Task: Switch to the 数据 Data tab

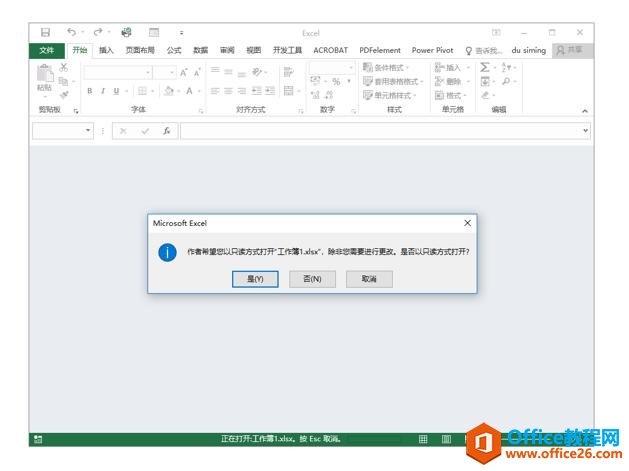Action: (x=200, y=51)
